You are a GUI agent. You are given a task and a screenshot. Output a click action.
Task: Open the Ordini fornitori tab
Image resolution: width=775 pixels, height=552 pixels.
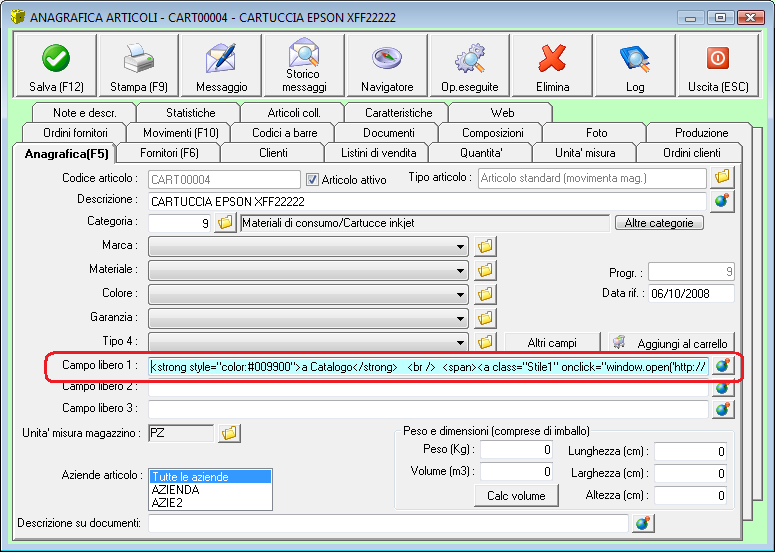75,132
